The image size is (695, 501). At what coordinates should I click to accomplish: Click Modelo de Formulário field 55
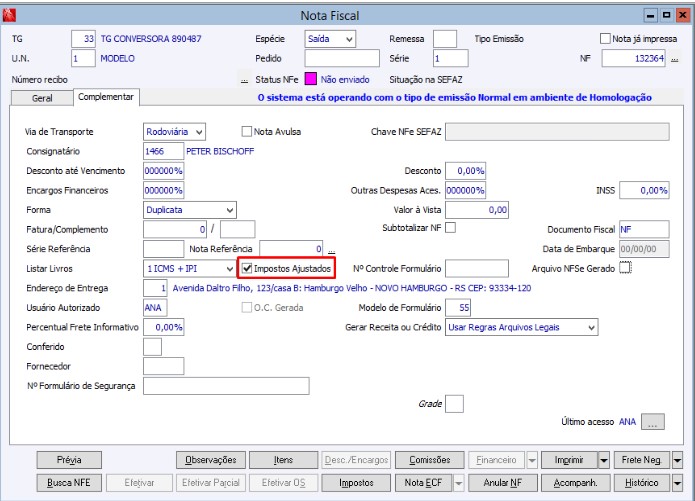point(458,307)
